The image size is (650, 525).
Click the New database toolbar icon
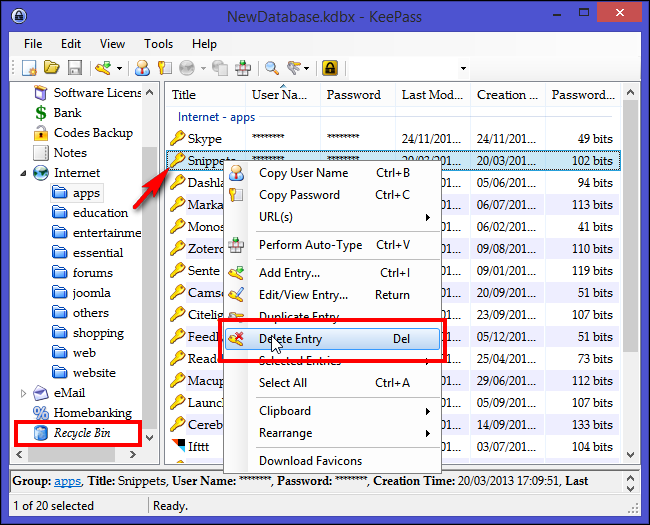(x=29, y=68)
